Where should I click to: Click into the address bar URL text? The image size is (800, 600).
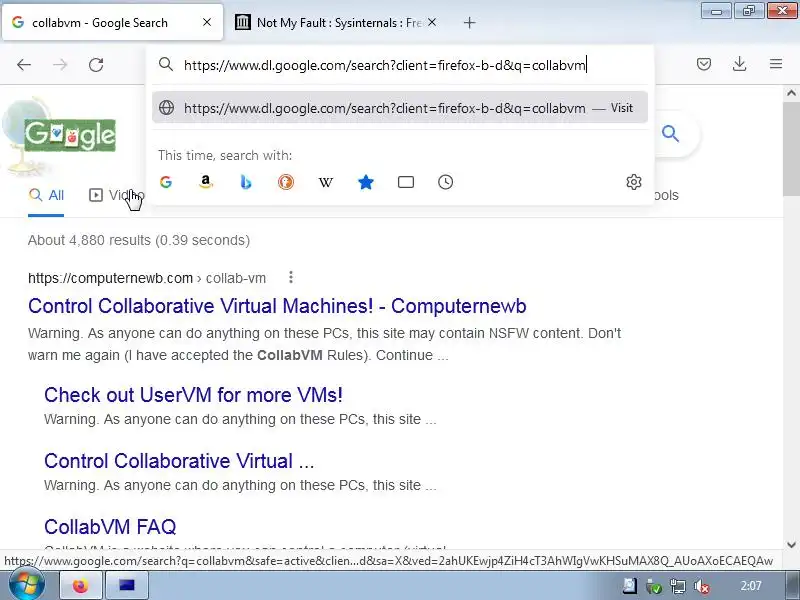(385, 65)
